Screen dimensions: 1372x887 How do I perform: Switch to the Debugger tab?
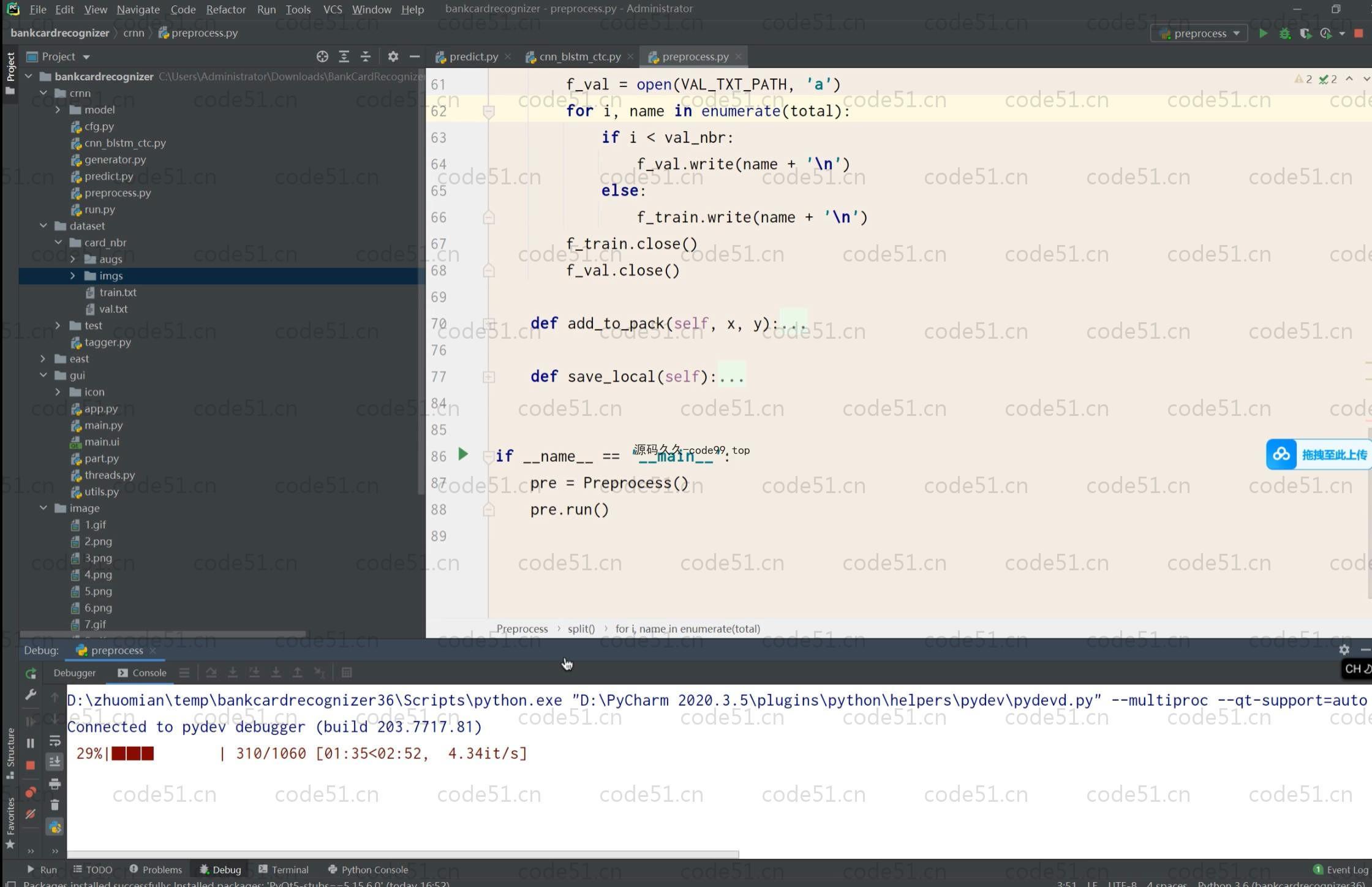pyautogui.click(x=74, y=673)
